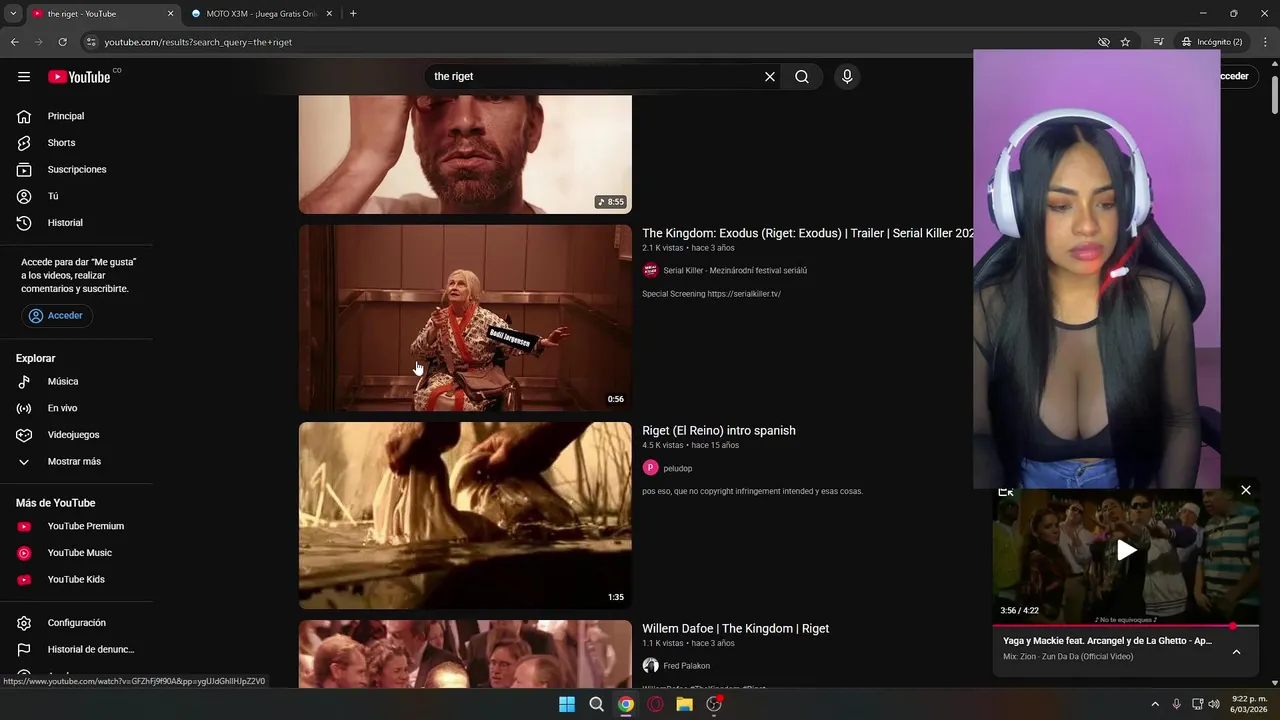Open the third-party cookies eye icon
Viewport: 1280px width, 720px height.
click(1103, 42)
